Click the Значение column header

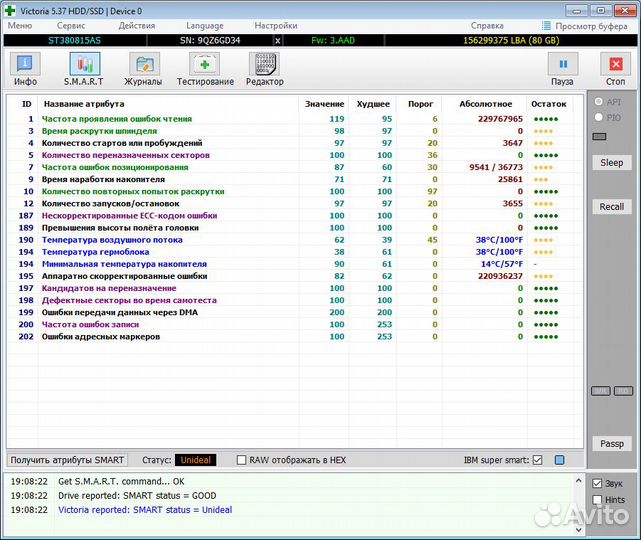(x=325, y=104)
